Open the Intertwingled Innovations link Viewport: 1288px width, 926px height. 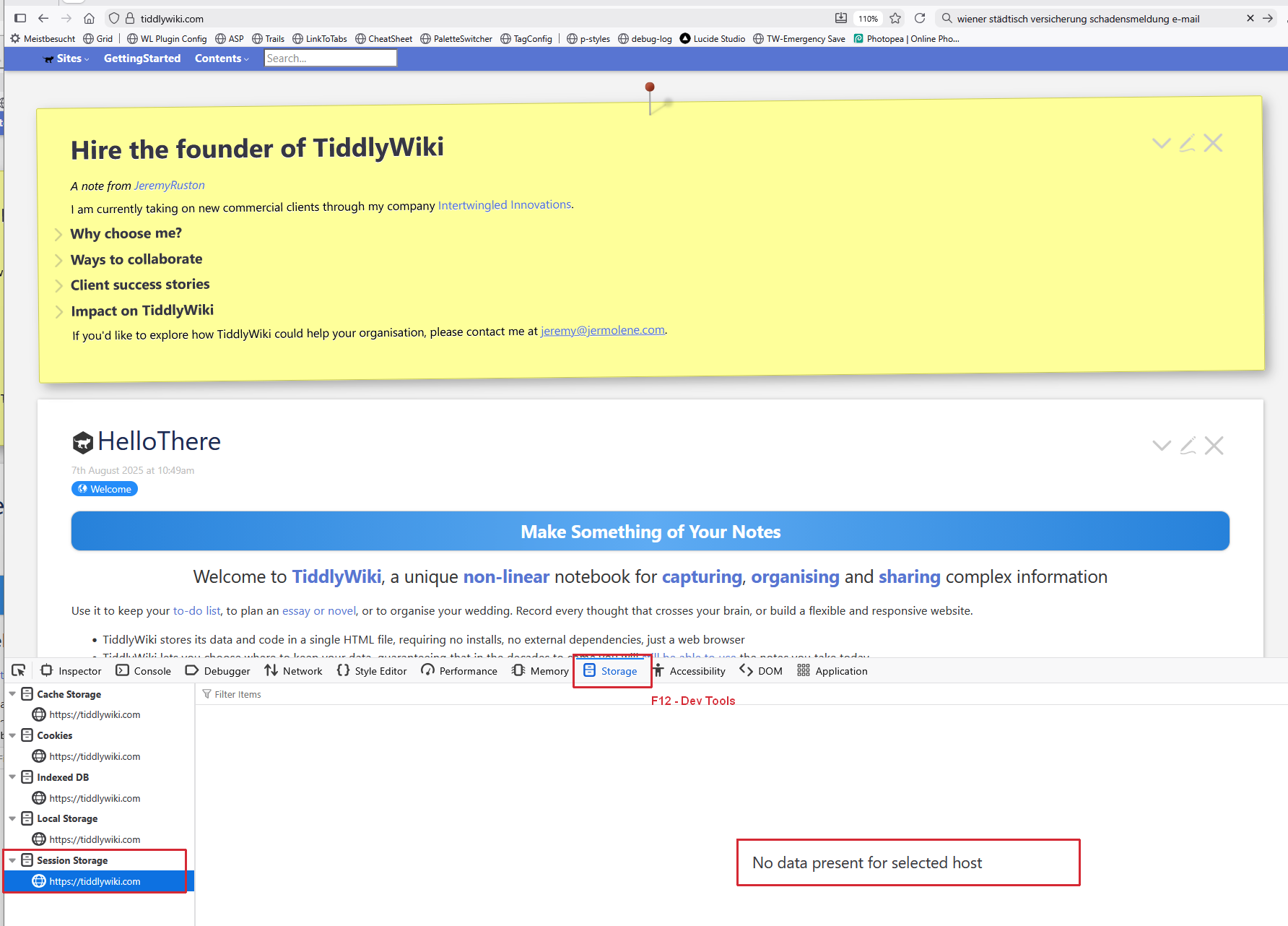click(x=504, y=205)
